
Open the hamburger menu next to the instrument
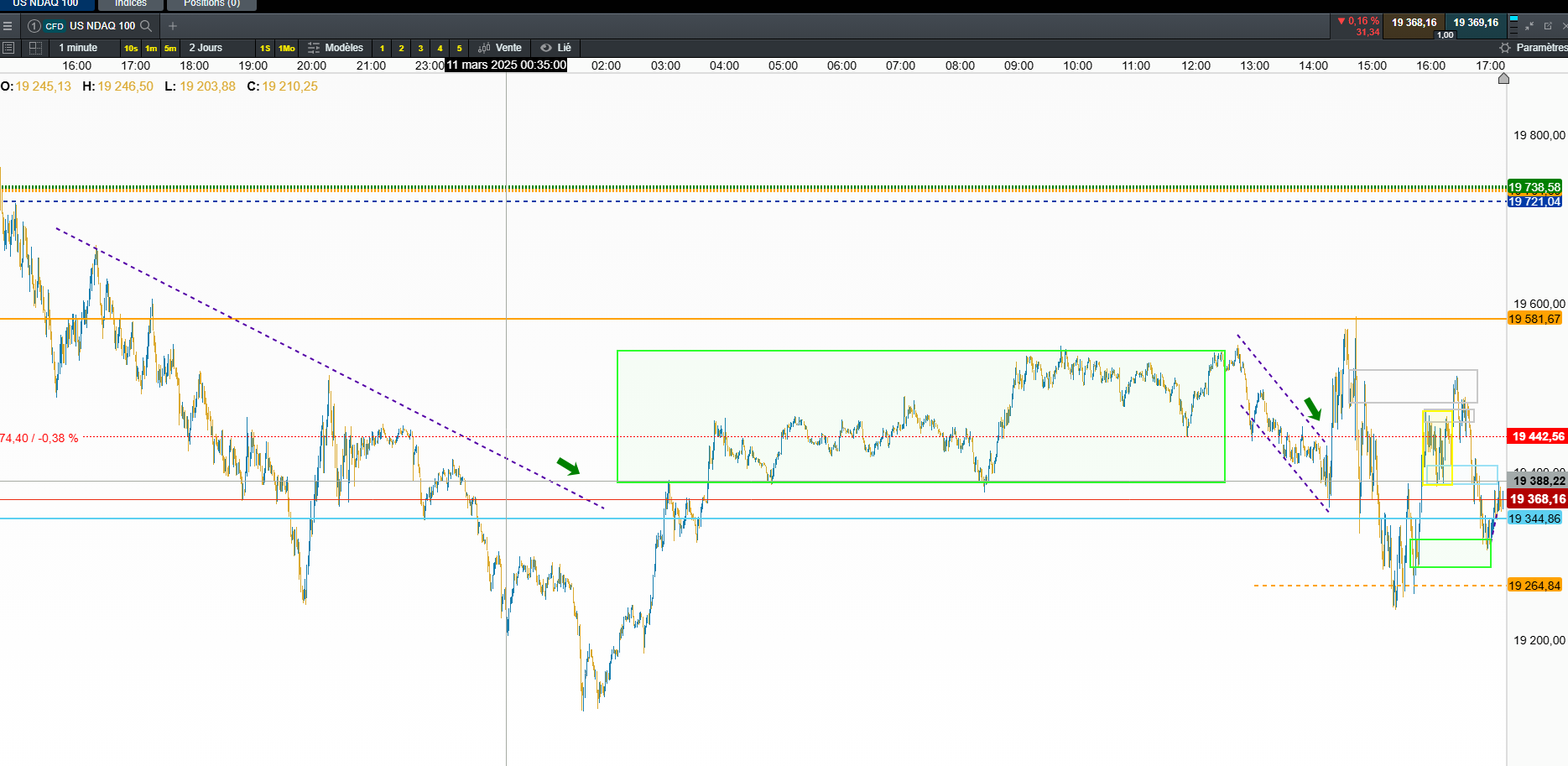(x=8, y=26)
